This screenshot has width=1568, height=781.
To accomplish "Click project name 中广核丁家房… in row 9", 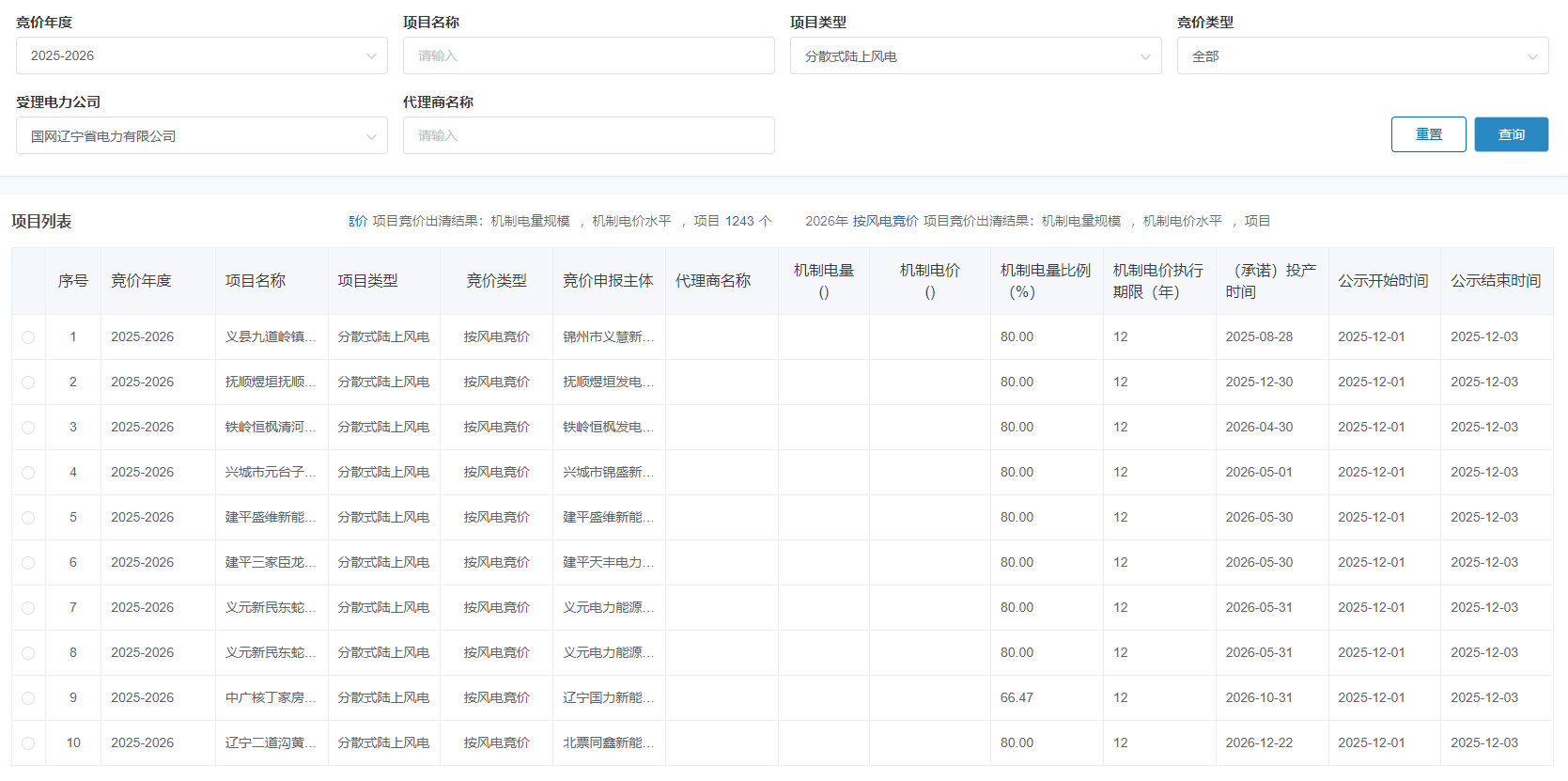I will 271,698.
